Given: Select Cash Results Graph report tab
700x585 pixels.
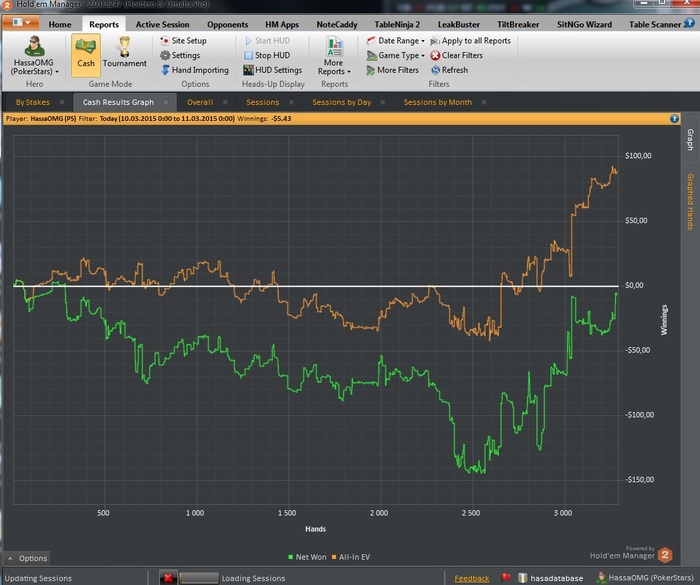Looking at the screenshot, I should (118, 102).
